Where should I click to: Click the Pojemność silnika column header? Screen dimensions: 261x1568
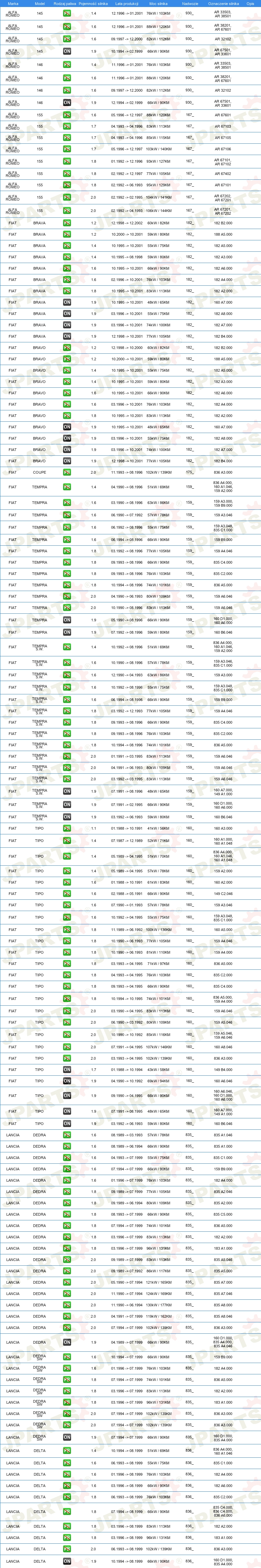(93, 4)
